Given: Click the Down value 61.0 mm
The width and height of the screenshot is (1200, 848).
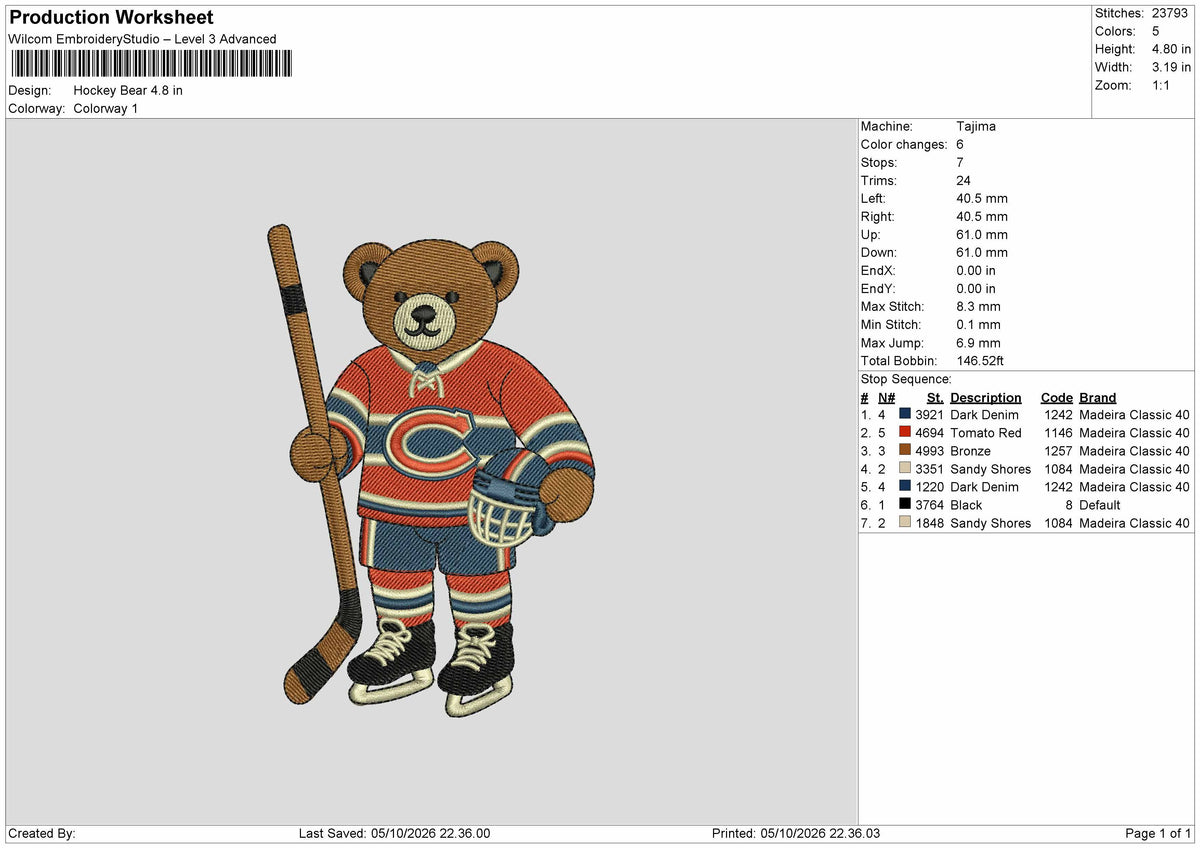Looking at the screenshot, I should (982, 252).
